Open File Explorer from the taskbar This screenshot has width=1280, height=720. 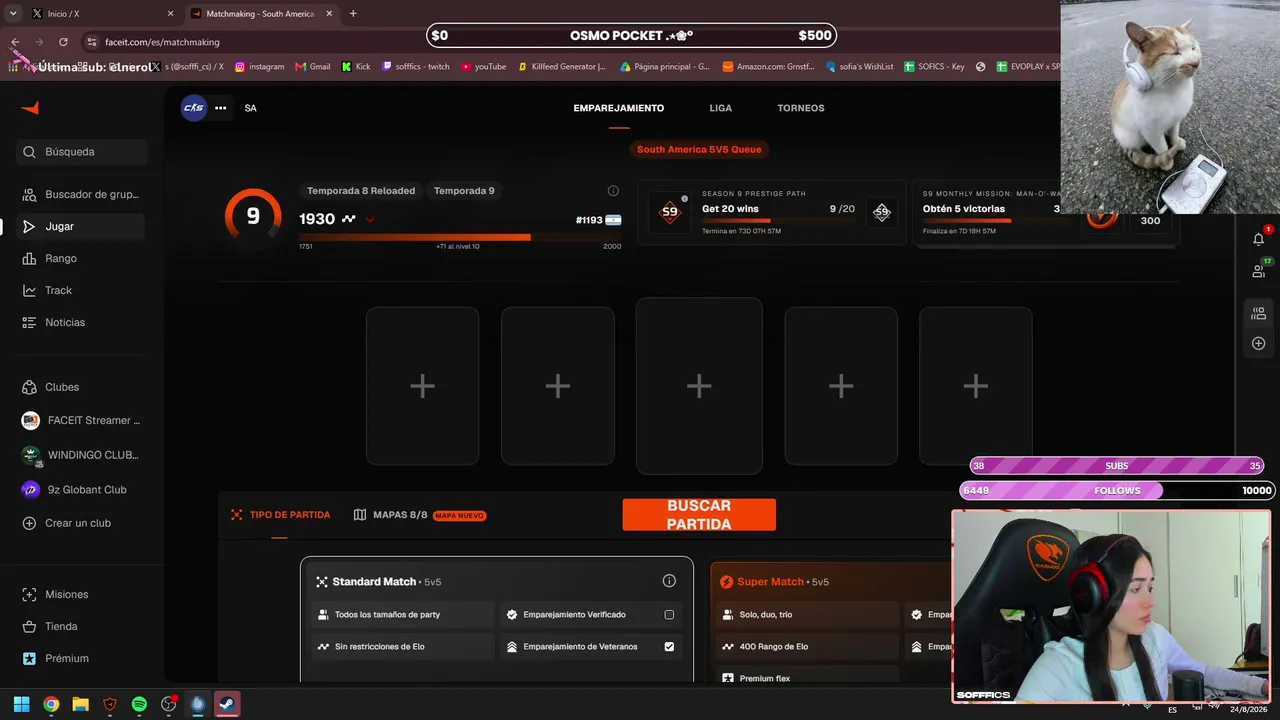tap(80, 704)
